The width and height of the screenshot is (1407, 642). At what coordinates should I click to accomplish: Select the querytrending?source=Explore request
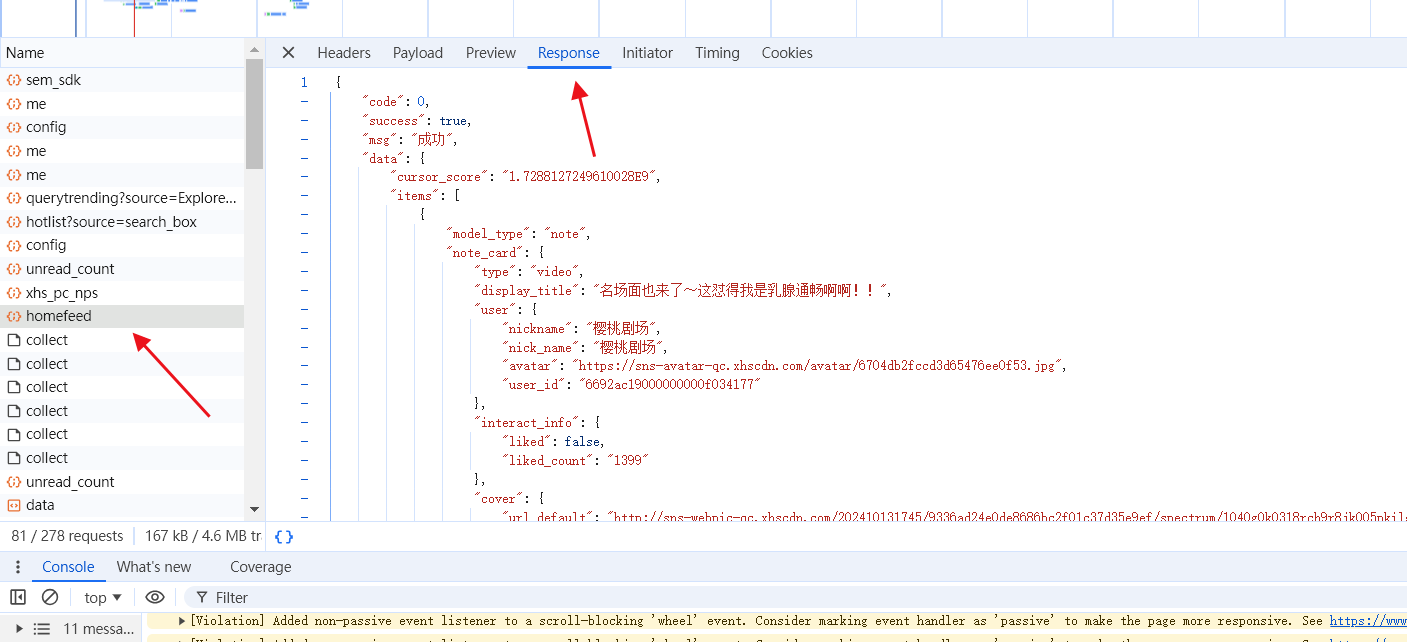click(x=131, y=198)
